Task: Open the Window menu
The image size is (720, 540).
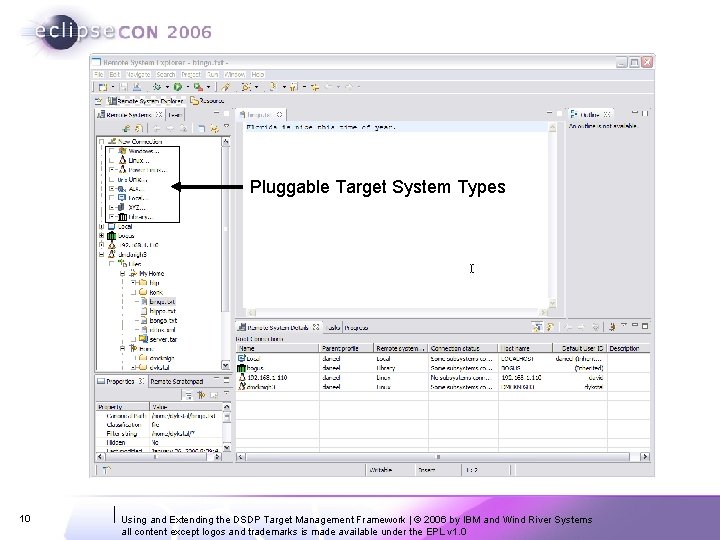Action: pyautogui.click(x=235, y=74)
